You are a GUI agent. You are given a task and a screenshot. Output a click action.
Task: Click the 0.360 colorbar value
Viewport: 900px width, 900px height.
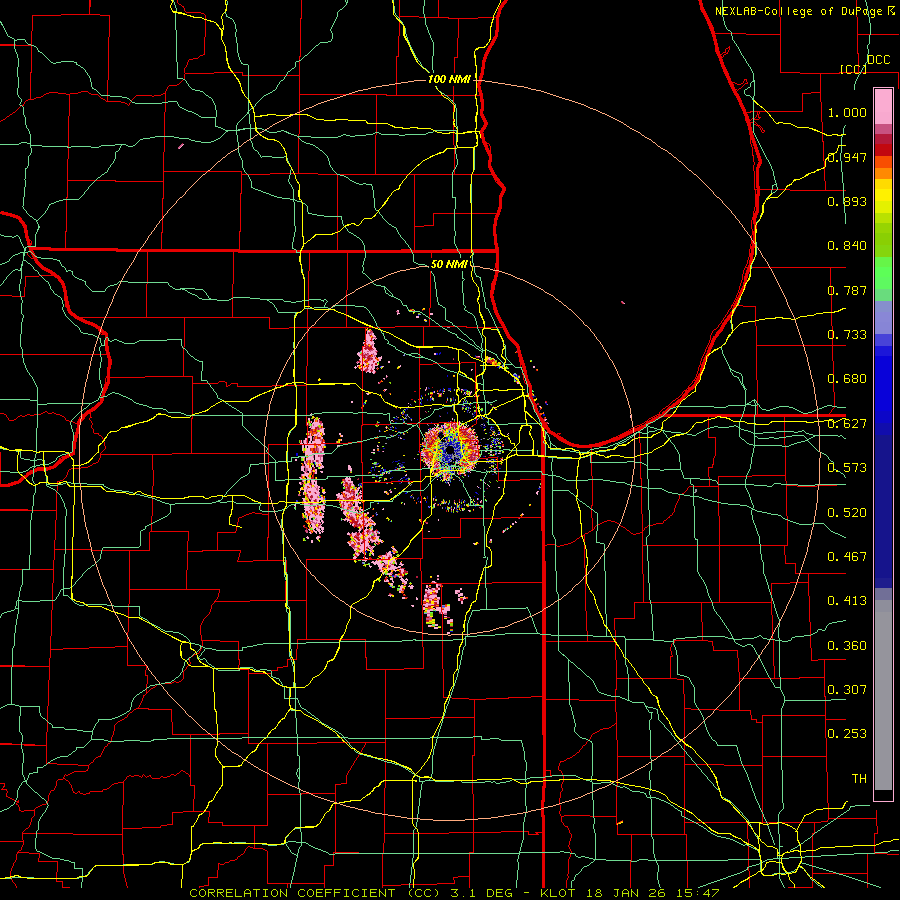point(847,646)
